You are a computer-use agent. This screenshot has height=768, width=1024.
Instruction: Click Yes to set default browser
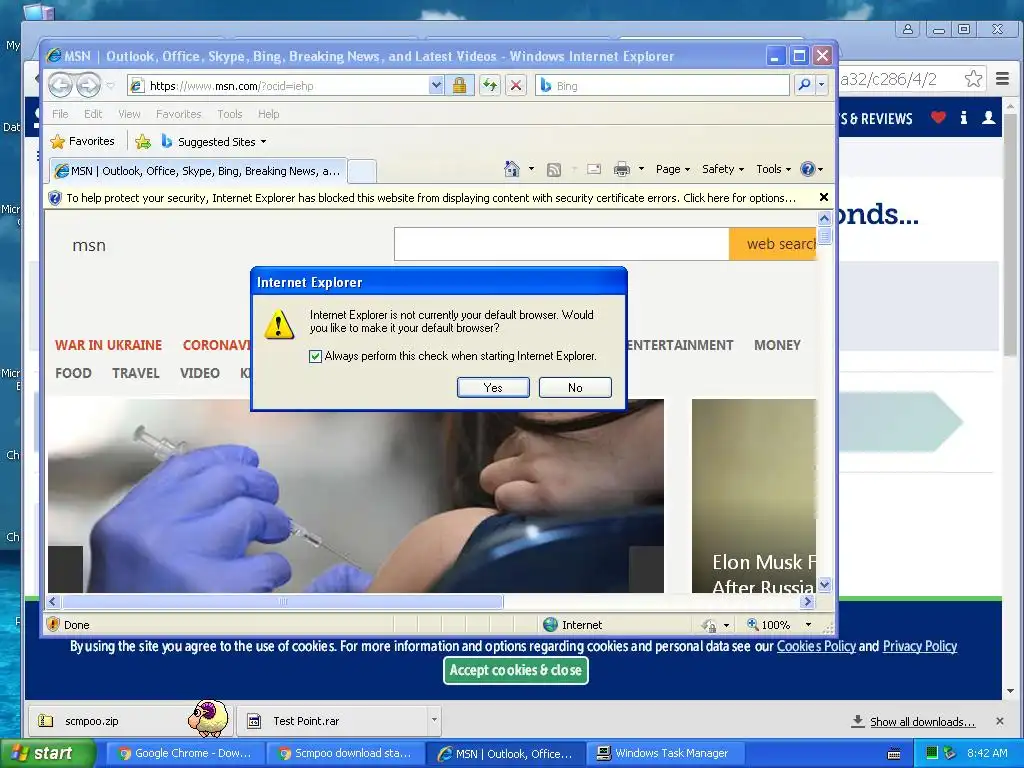(493, 387)
